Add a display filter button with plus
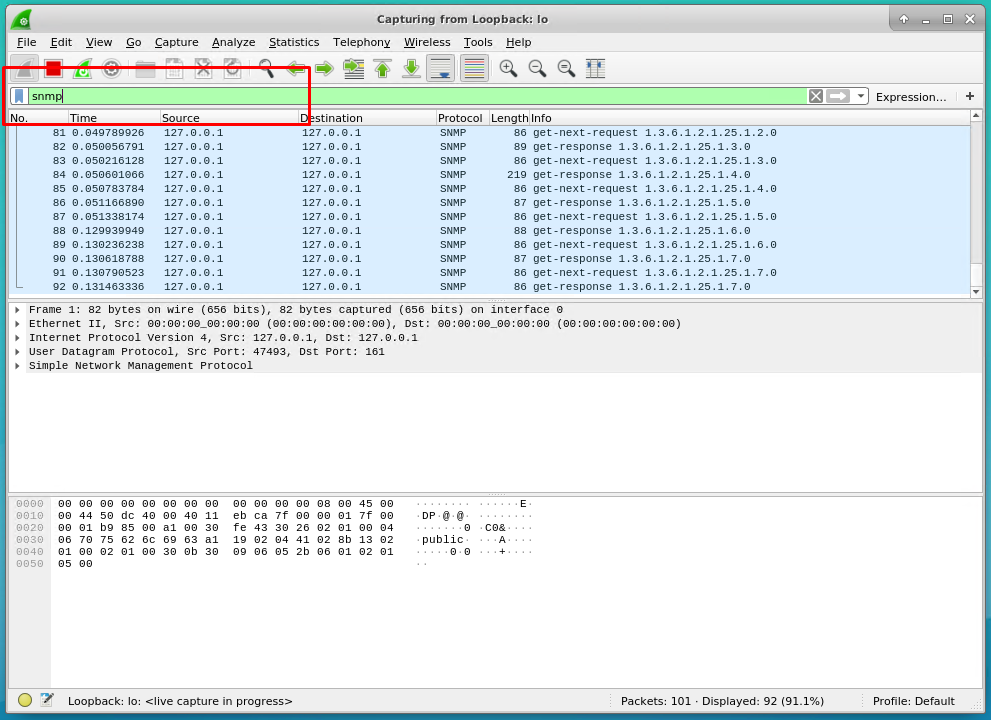The height and width of the screenshot is (720, 991). (x=970, y=96)
